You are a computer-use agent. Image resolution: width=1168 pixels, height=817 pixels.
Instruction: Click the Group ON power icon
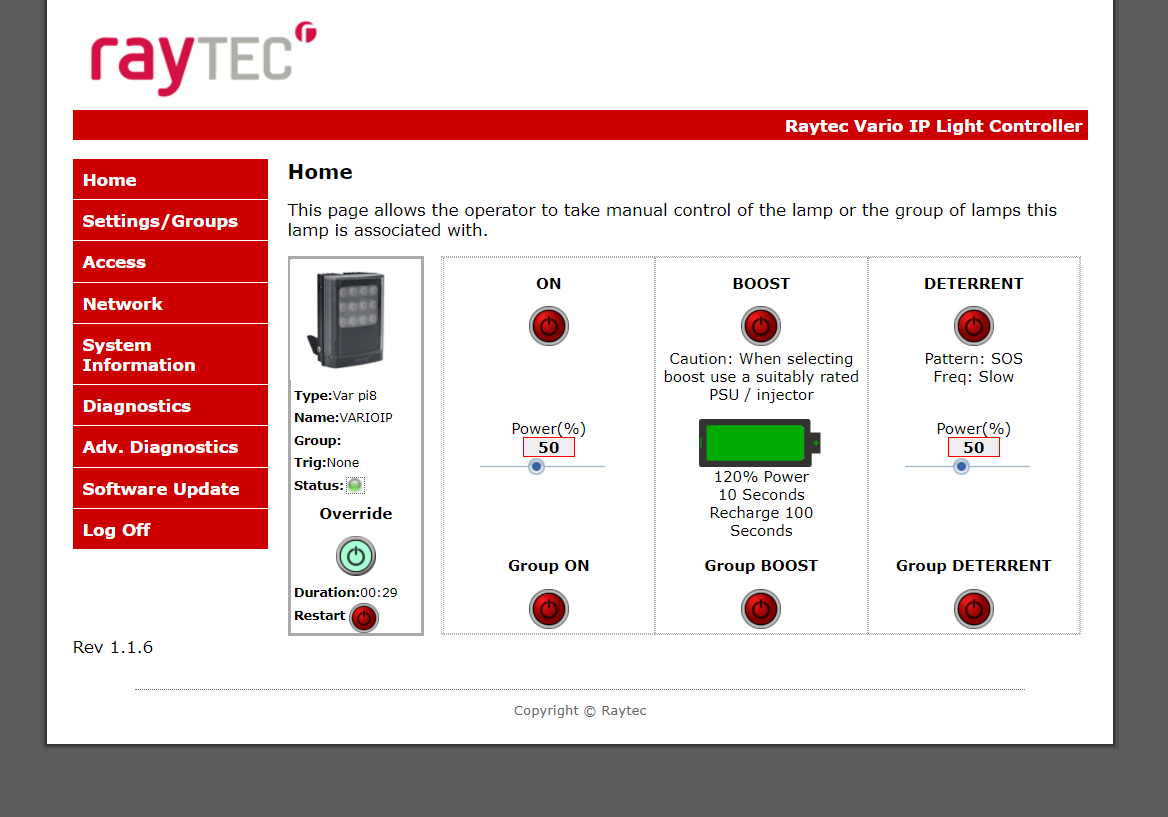point(548,608)
